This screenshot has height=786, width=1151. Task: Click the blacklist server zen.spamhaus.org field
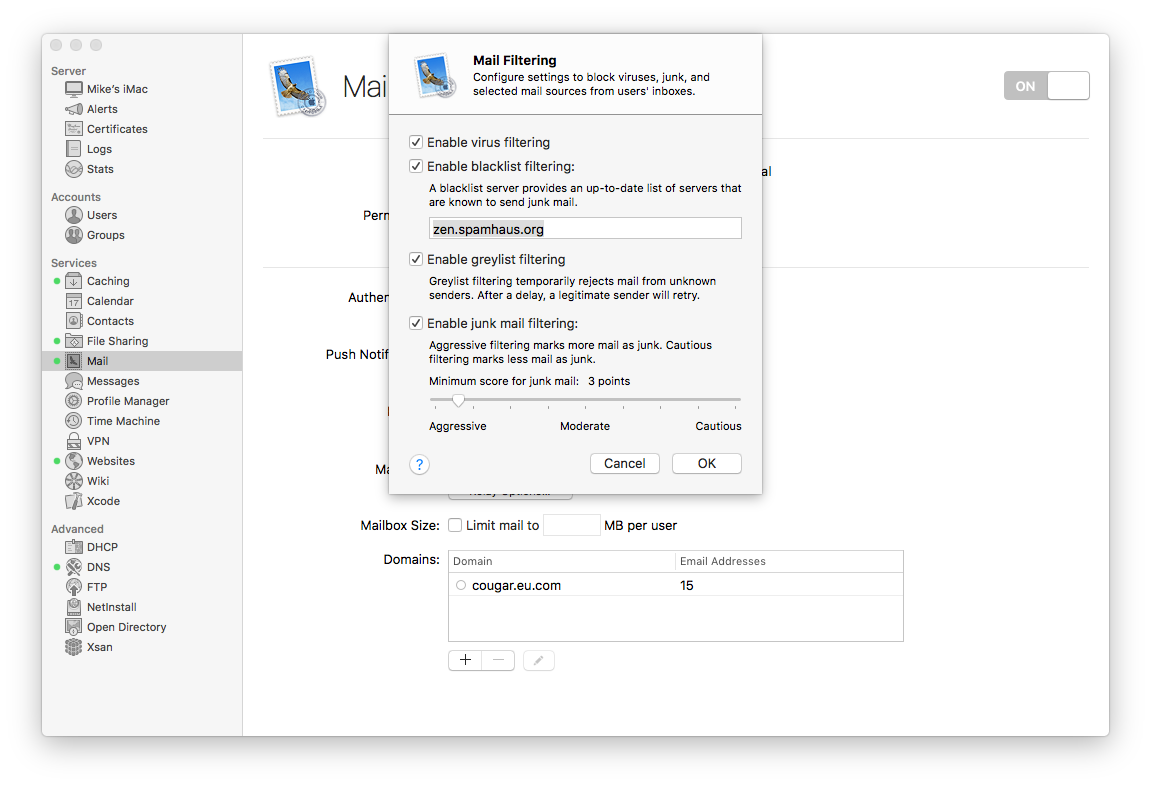tap(585, 228)
